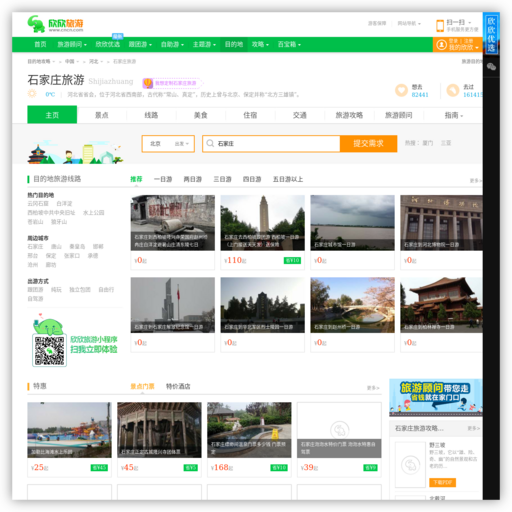Expand 跟团游 menu in navbar
512x512 pixels.
point(140,44)
